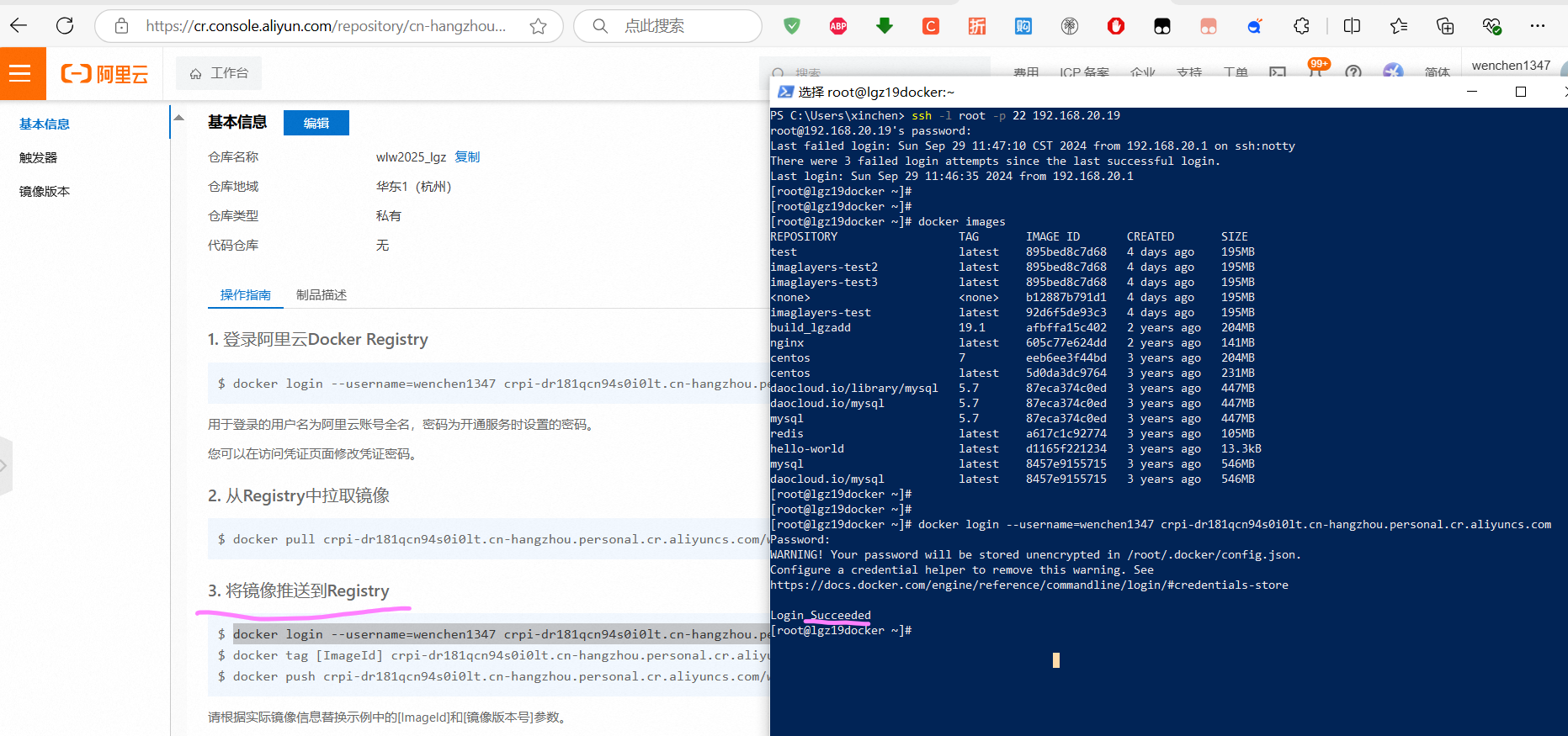1568x736 pixels.
Task: Click the repository name wlw2025_lgz
Action: (x=411, y=157)
